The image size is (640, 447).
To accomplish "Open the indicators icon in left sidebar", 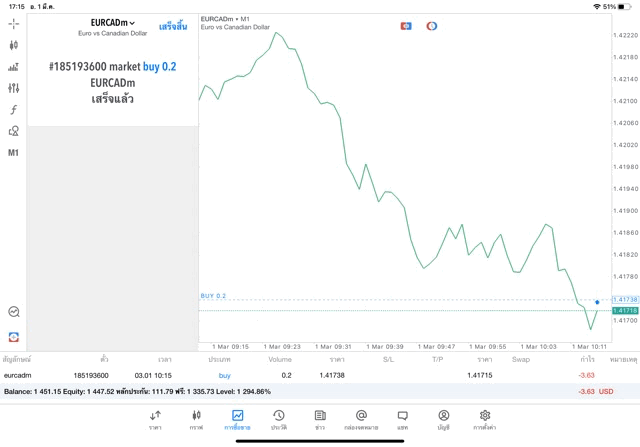I will click(x=13, y=67).
